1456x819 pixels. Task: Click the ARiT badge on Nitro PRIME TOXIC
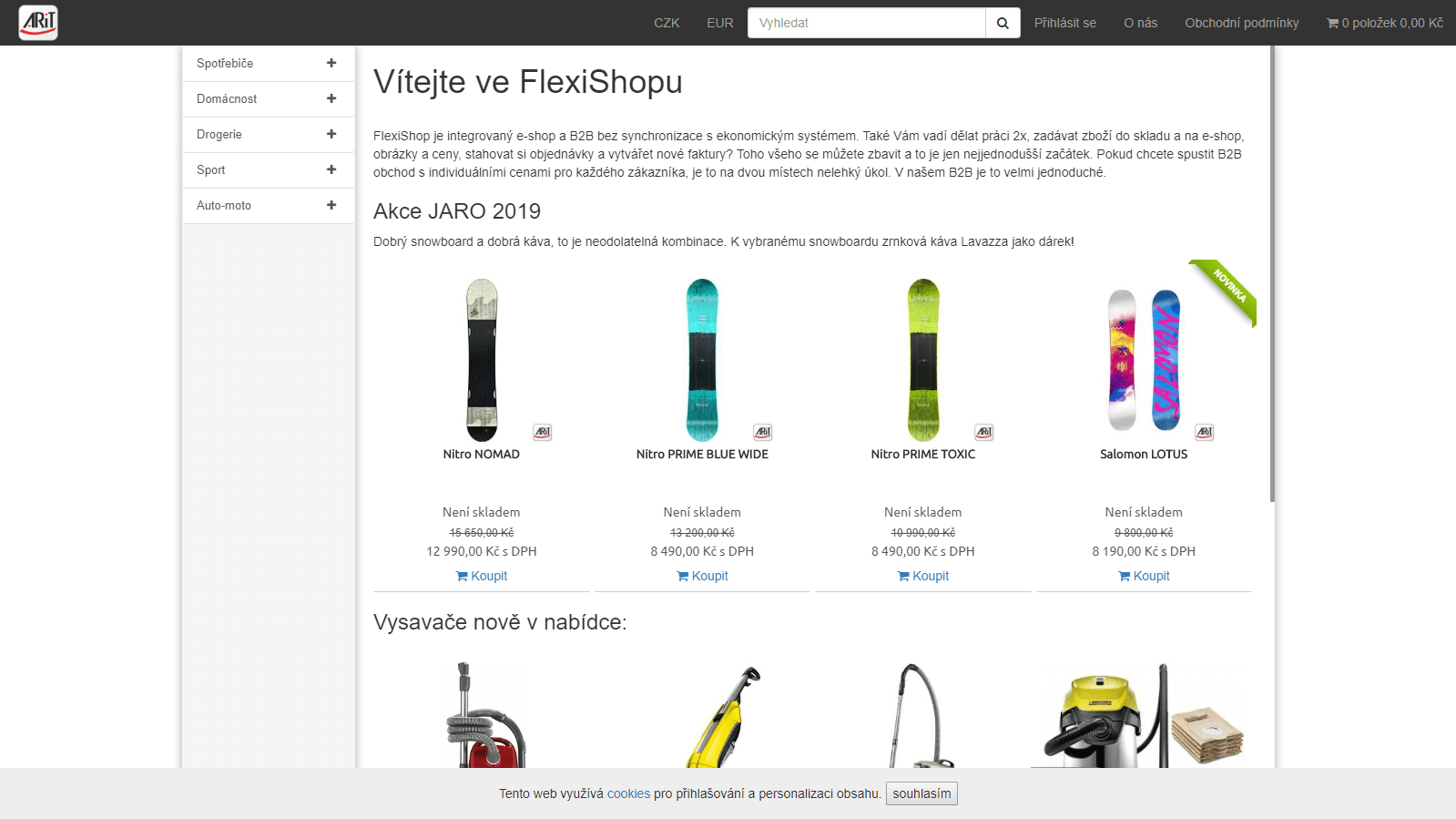tap(984, 432)
